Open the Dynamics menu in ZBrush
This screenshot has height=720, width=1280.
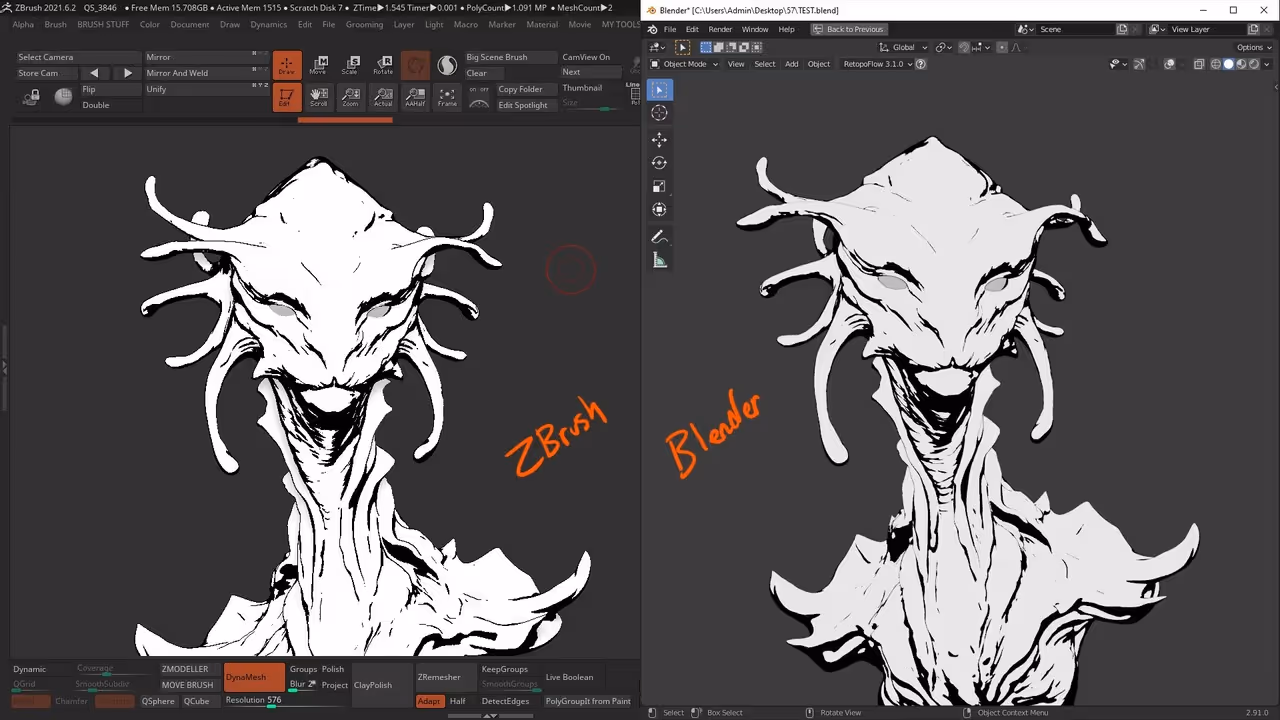pyautogui.click(x=268, y=24)
